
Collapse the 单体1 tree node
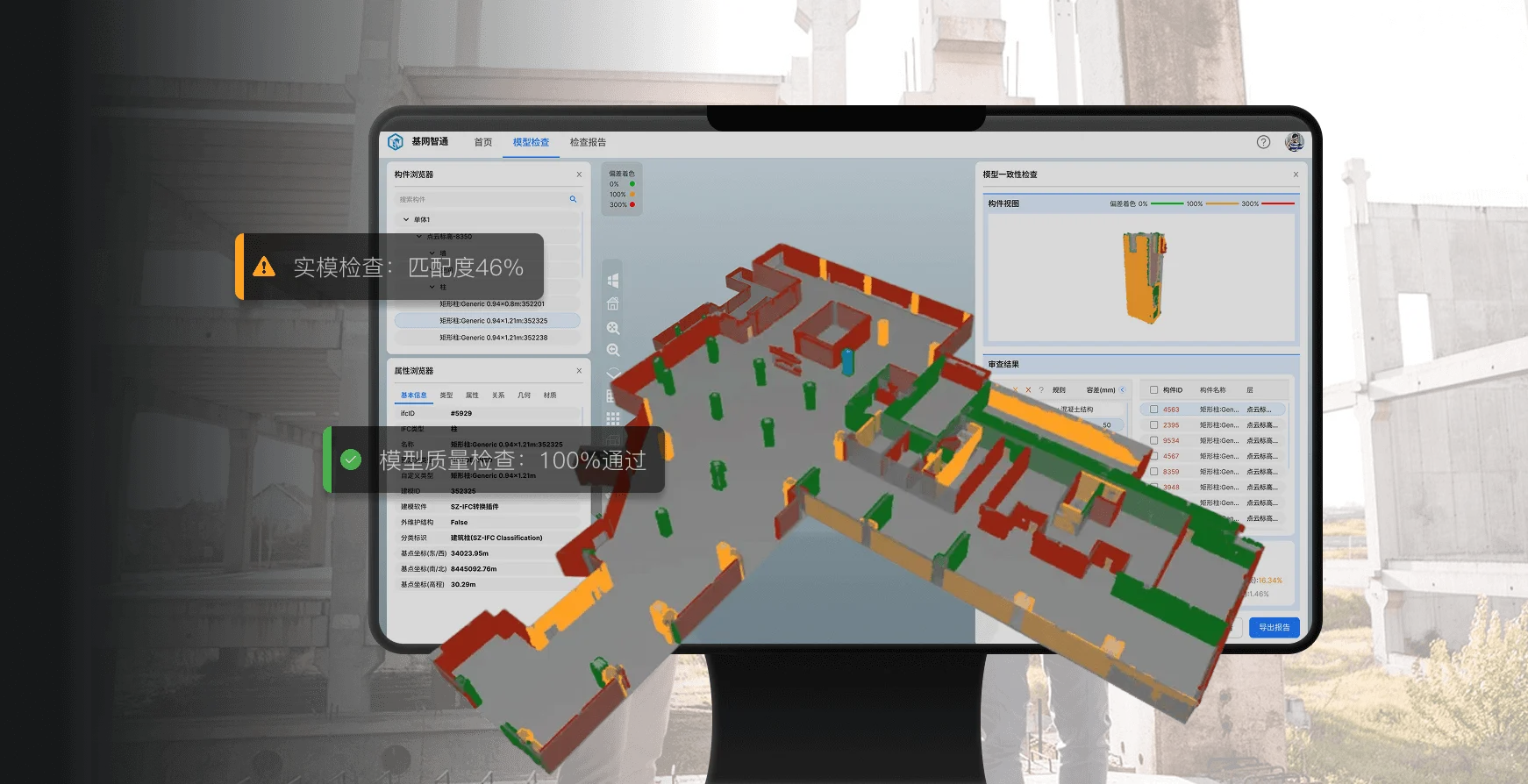pos(405,220)
